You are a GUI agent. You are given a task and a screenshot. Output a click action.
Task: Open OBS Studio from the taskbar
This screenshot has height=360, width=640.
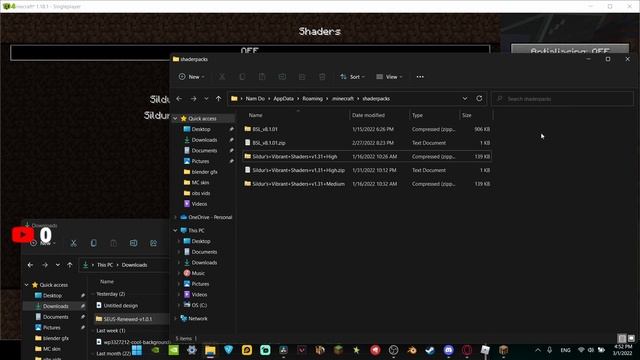(x=393, y=350)
